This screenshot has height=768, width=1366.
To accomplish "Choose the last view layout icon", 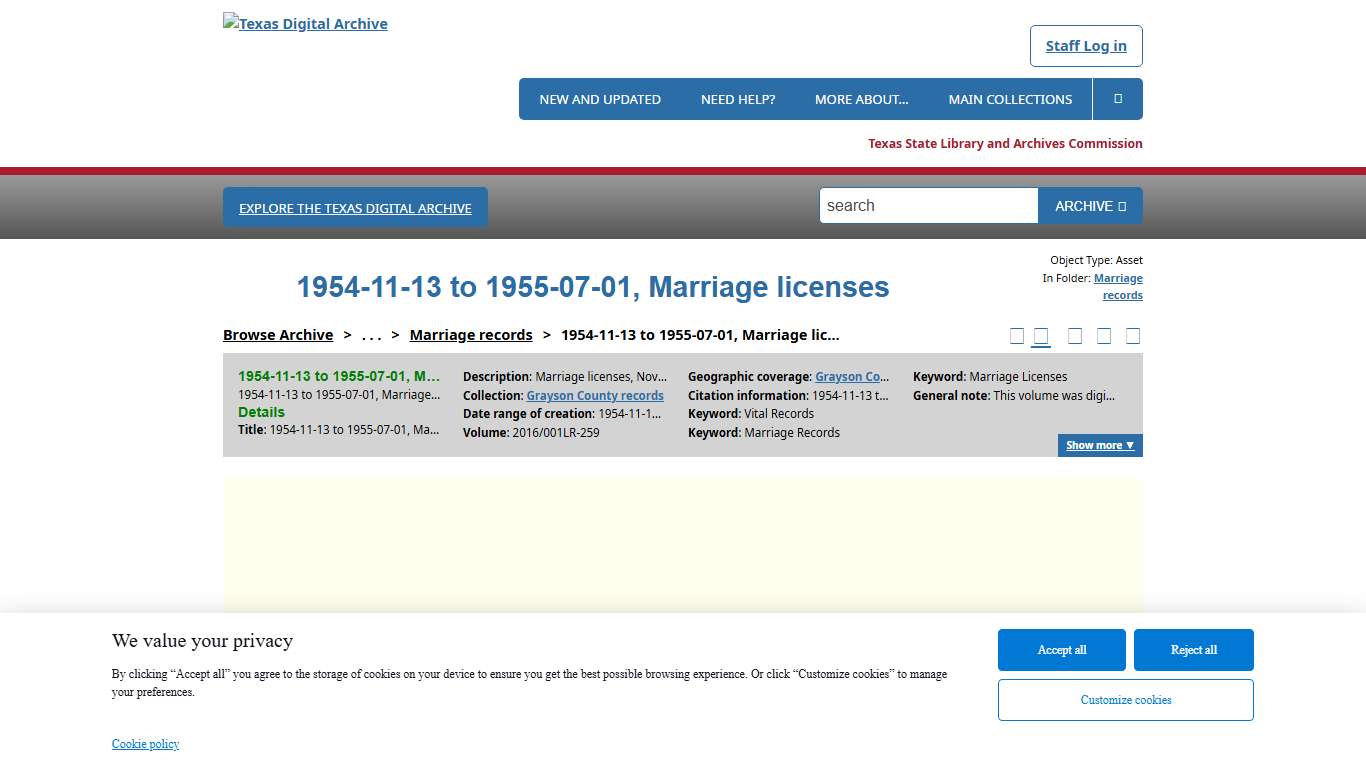I will point(1133,335).
